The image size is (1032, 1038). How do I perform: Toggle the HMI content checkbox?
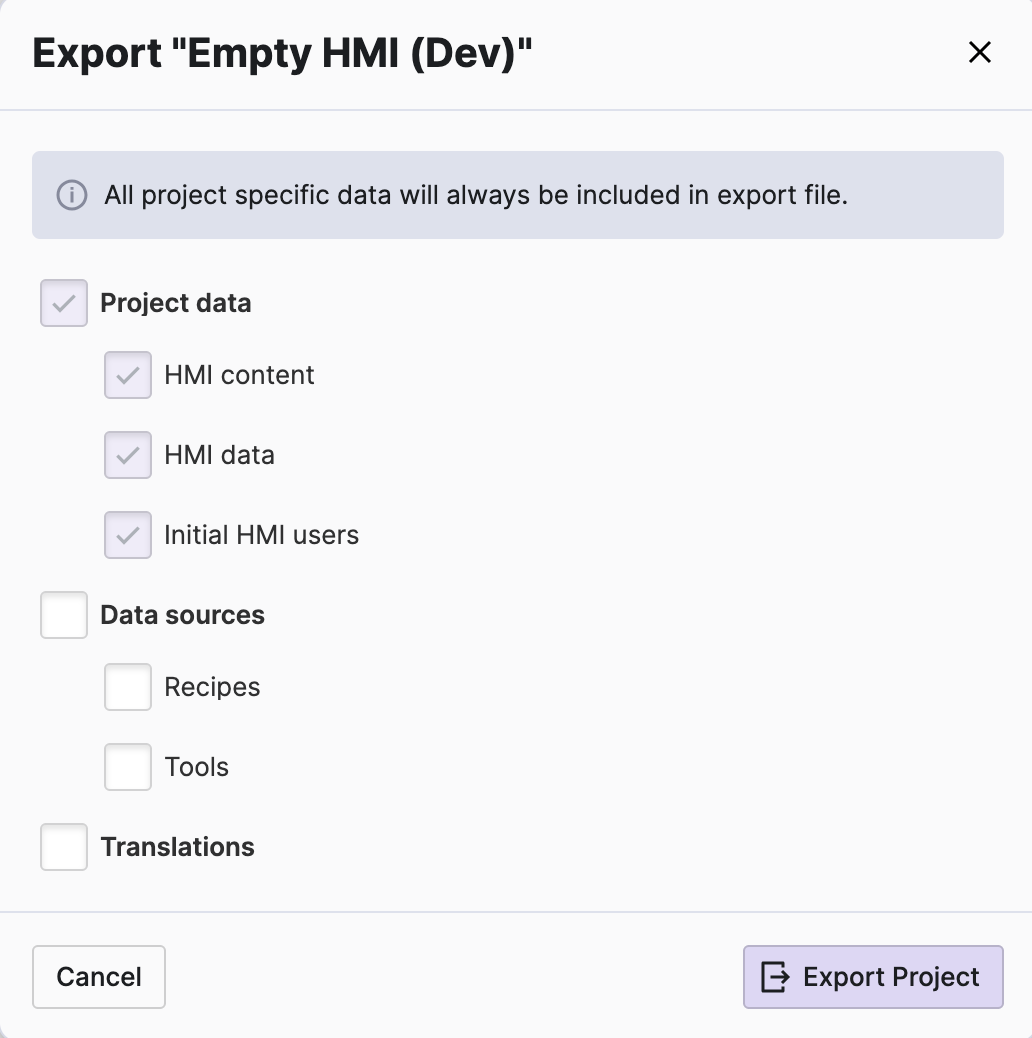point(128,375)
